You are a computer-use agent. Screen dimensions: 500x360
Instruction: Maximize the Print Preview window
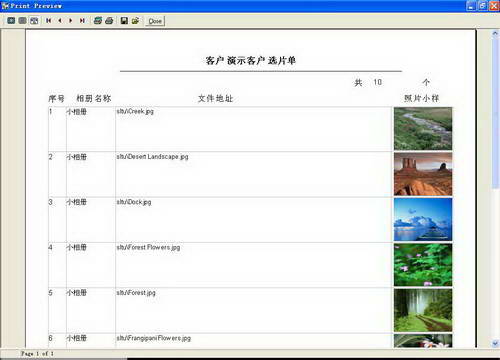482,6
